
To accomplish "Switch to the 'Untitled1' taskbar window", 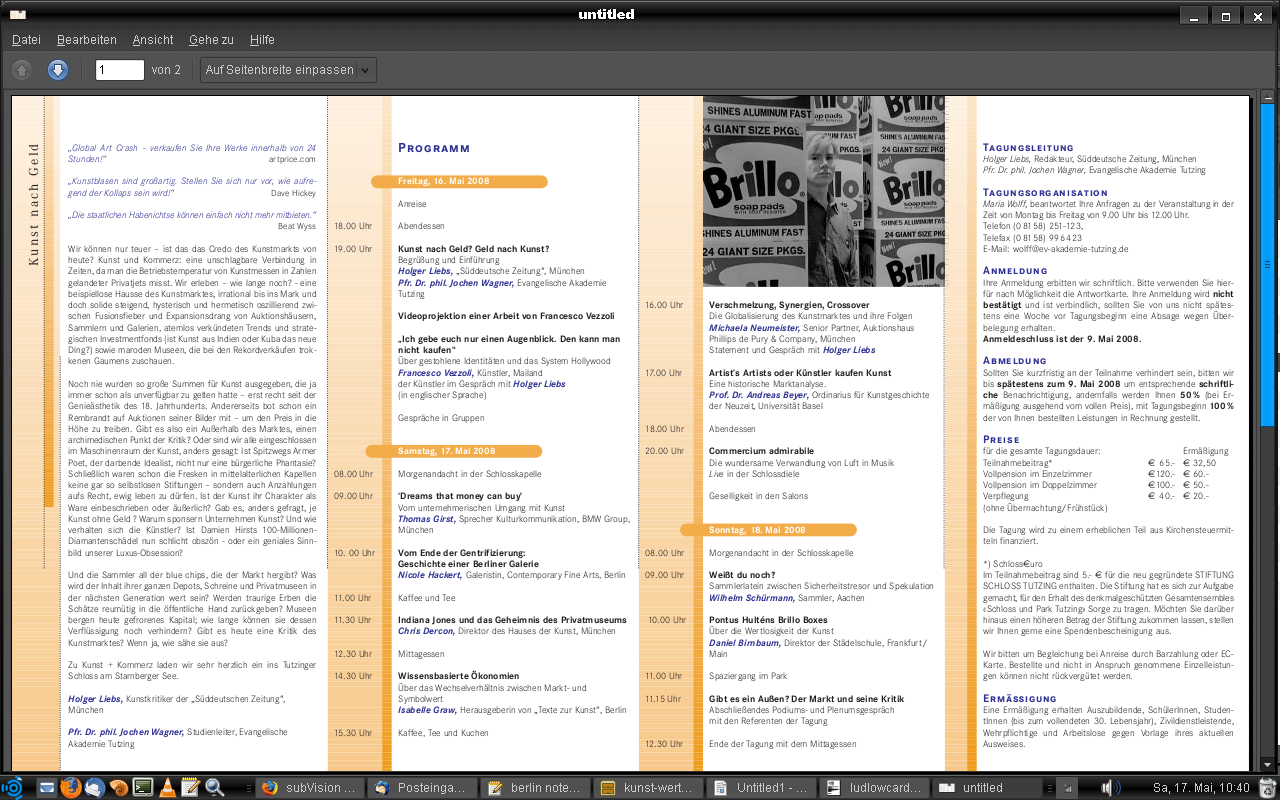I will (x=761, y=787).
